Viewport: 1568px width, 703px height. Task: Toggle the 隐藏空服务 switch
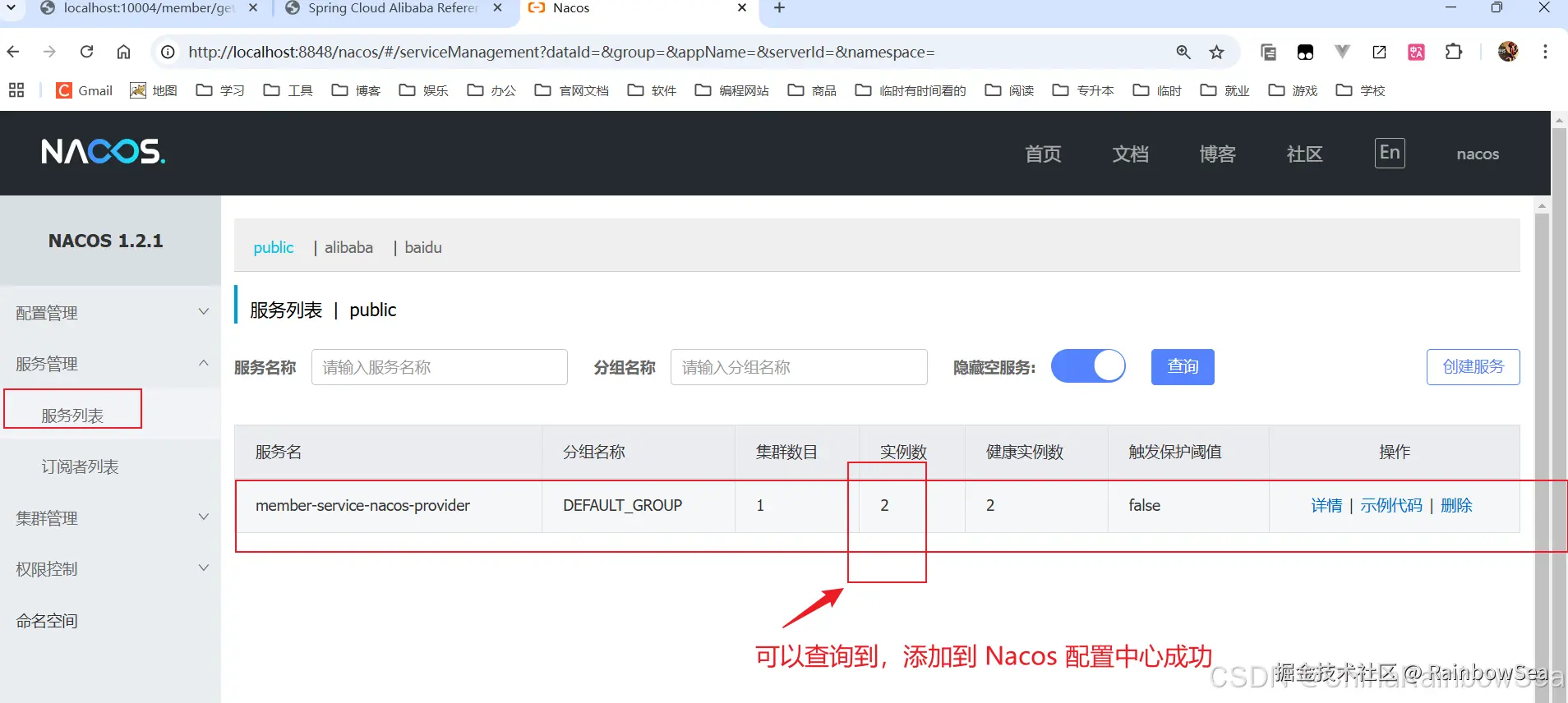1088,366
